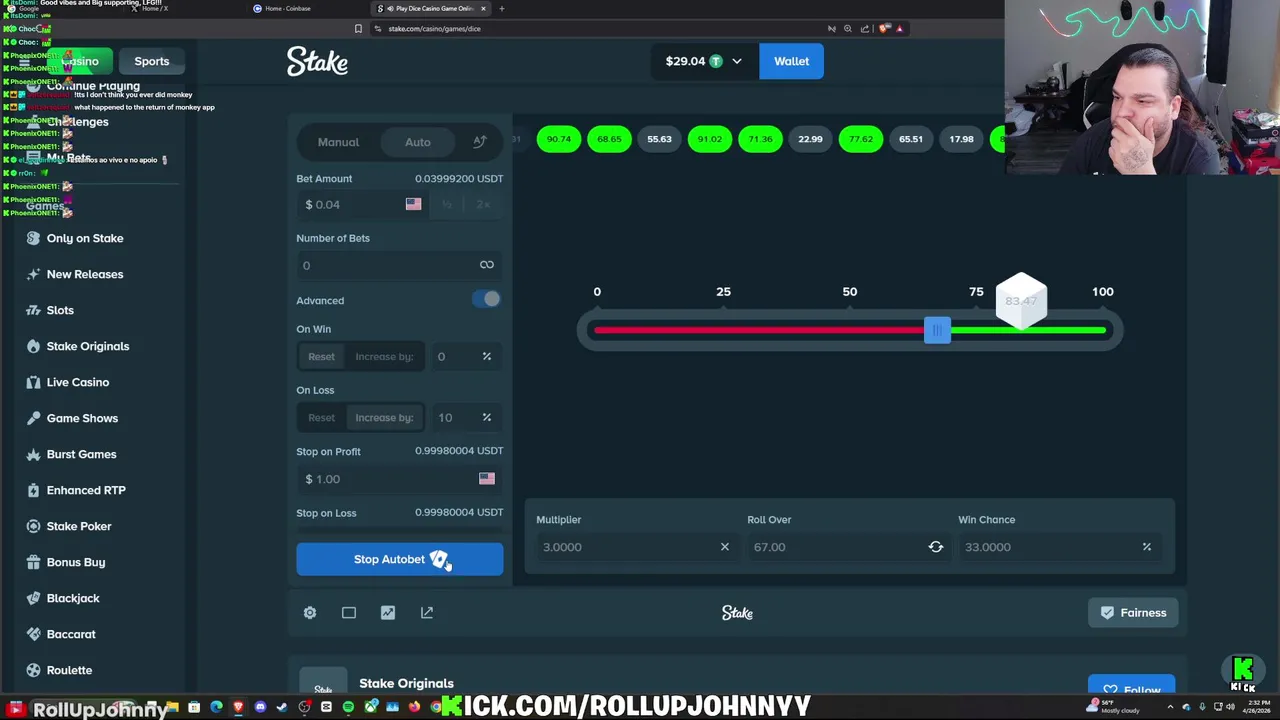Click the Only on Stake sidebar icon
Viewport: 1280px width, 720px height.
tap(33, 238)
